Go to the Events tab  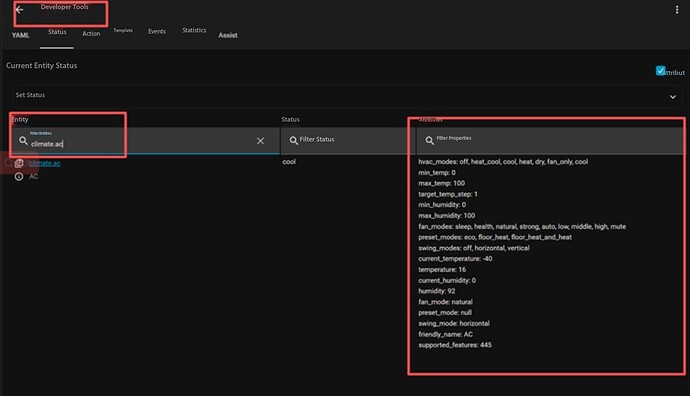tap(157, 32)
